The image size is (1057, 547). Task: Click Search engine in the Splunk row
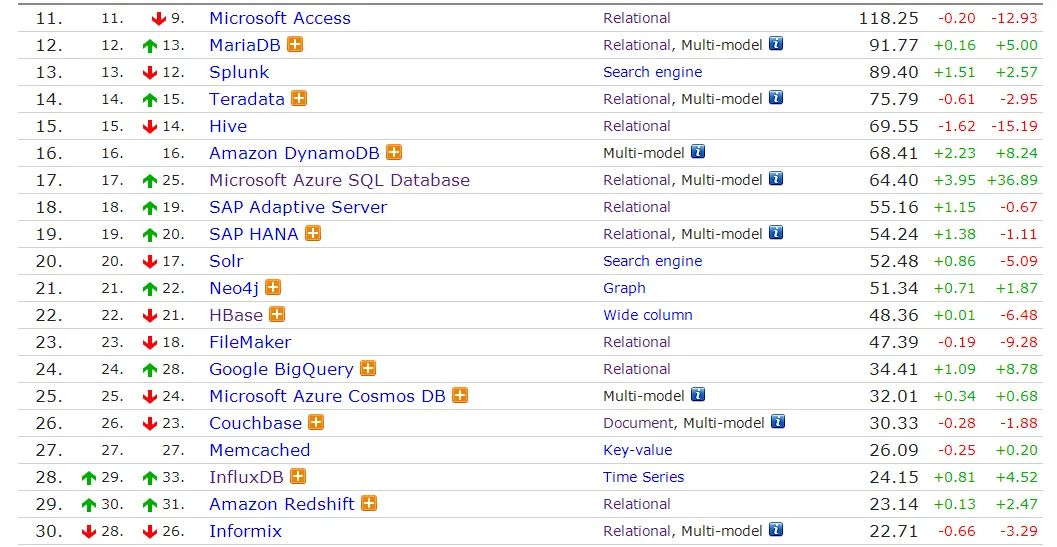[653, 72]
